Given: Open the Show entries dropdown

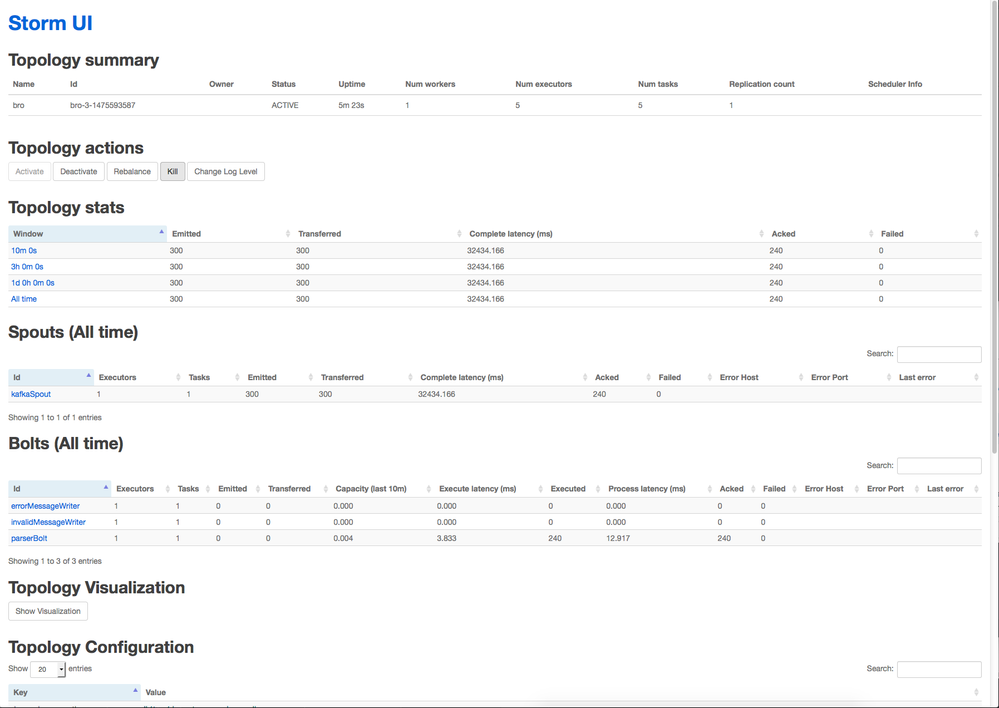Looking at the screenshot, I should click(47, 668).
